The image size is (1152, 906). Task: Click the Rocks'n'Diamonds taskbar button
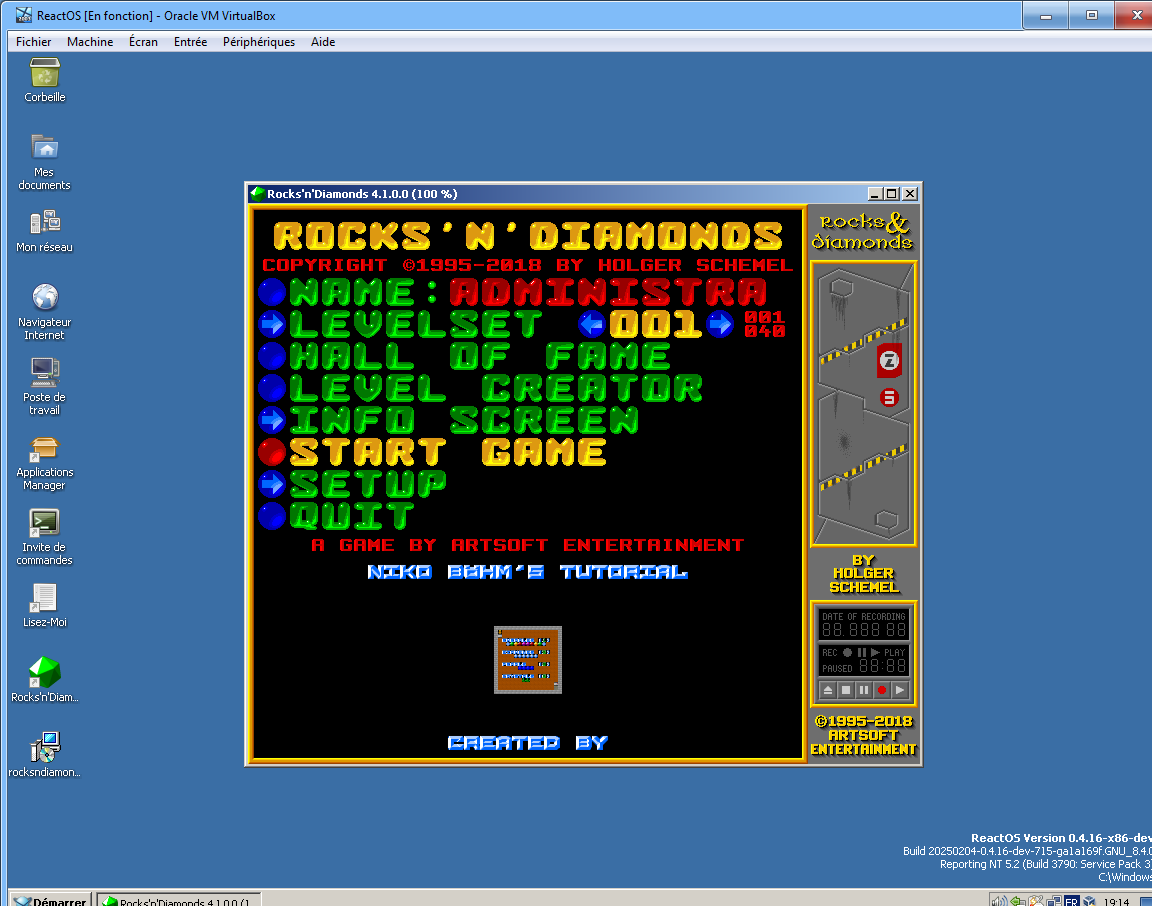(x=179, y=900)
